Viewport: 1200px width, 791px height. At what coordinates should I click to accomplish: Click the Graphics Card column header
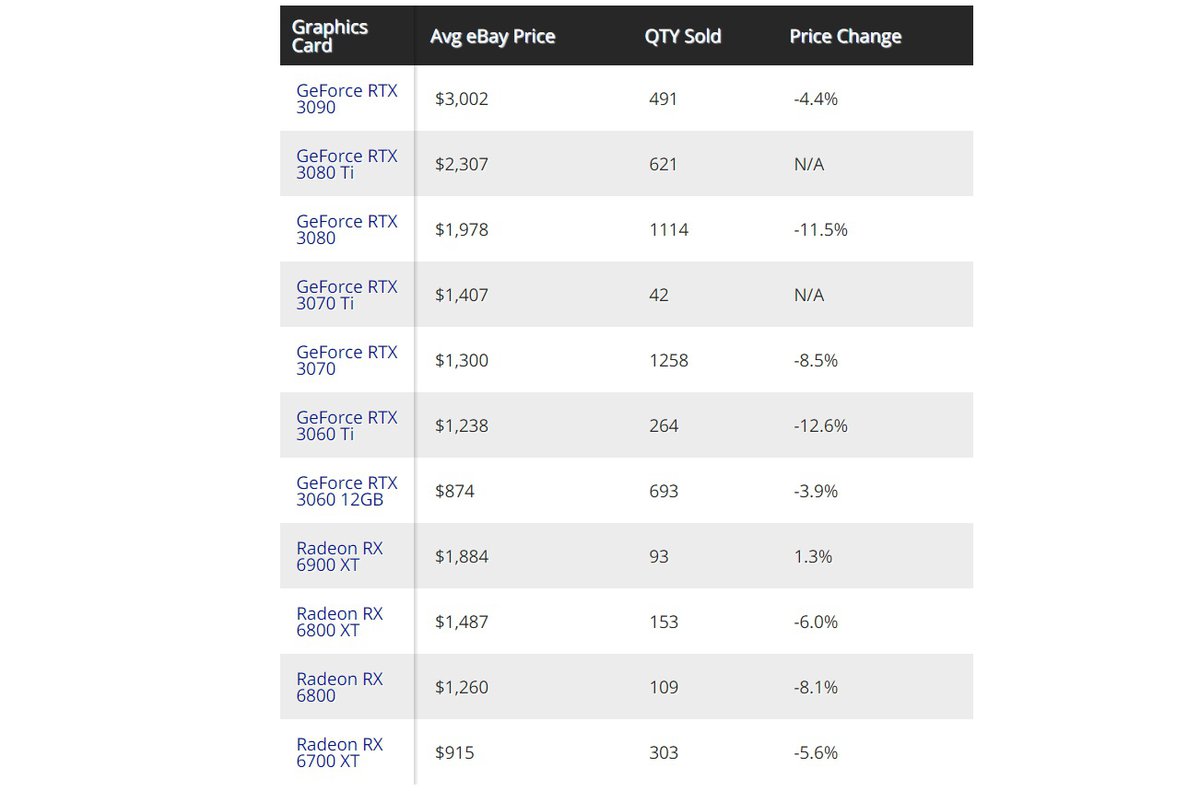tap(330, 36)
